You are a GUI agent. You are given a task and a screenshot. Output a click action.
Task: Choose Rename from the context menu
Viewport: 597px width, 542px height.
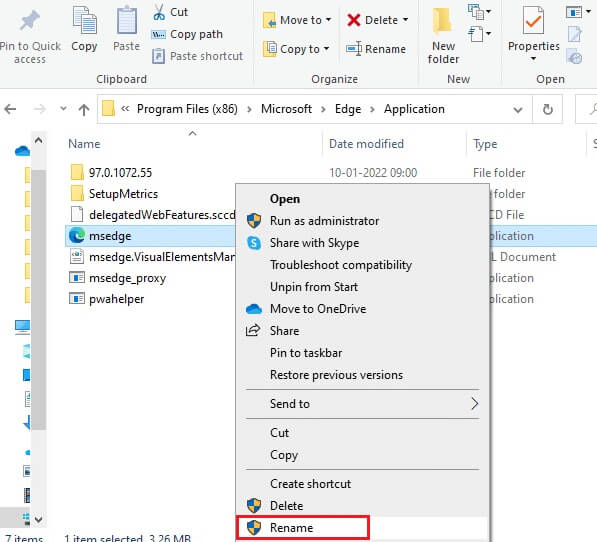(x=291, y=528)
